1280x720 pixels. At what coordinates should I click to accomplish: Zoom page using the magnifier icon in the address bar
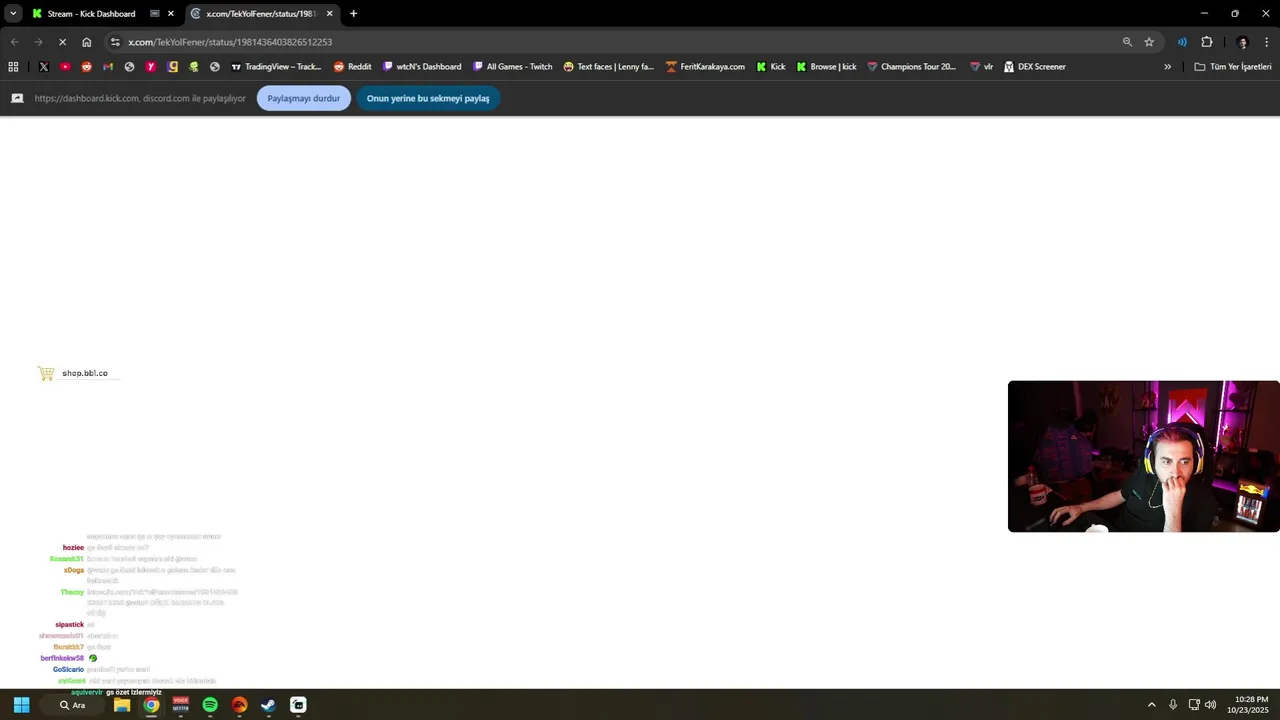tap(1127, 42)
